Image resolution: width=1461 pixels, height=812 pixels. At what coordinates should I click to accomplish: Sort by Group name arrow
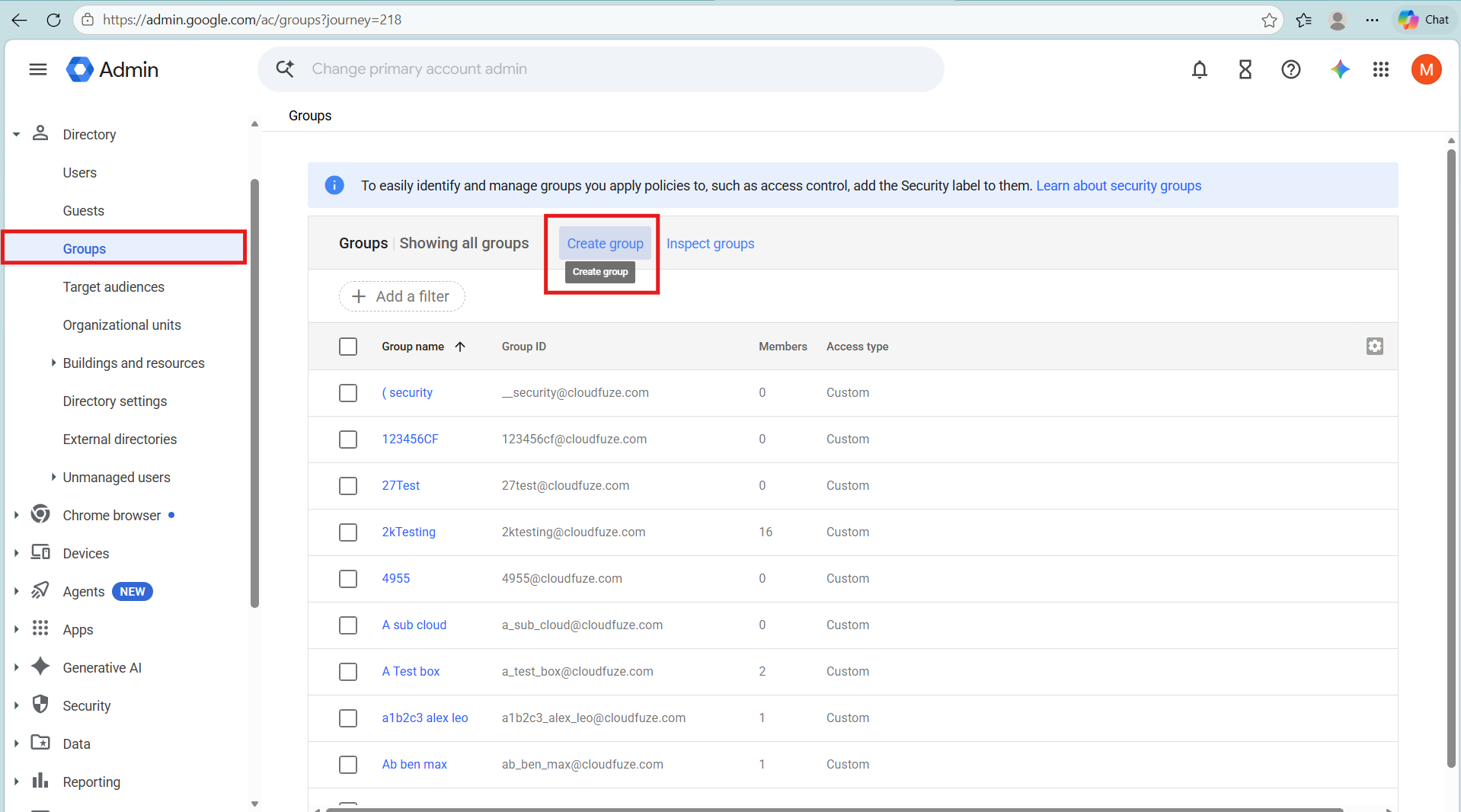[x=460, y=347]
